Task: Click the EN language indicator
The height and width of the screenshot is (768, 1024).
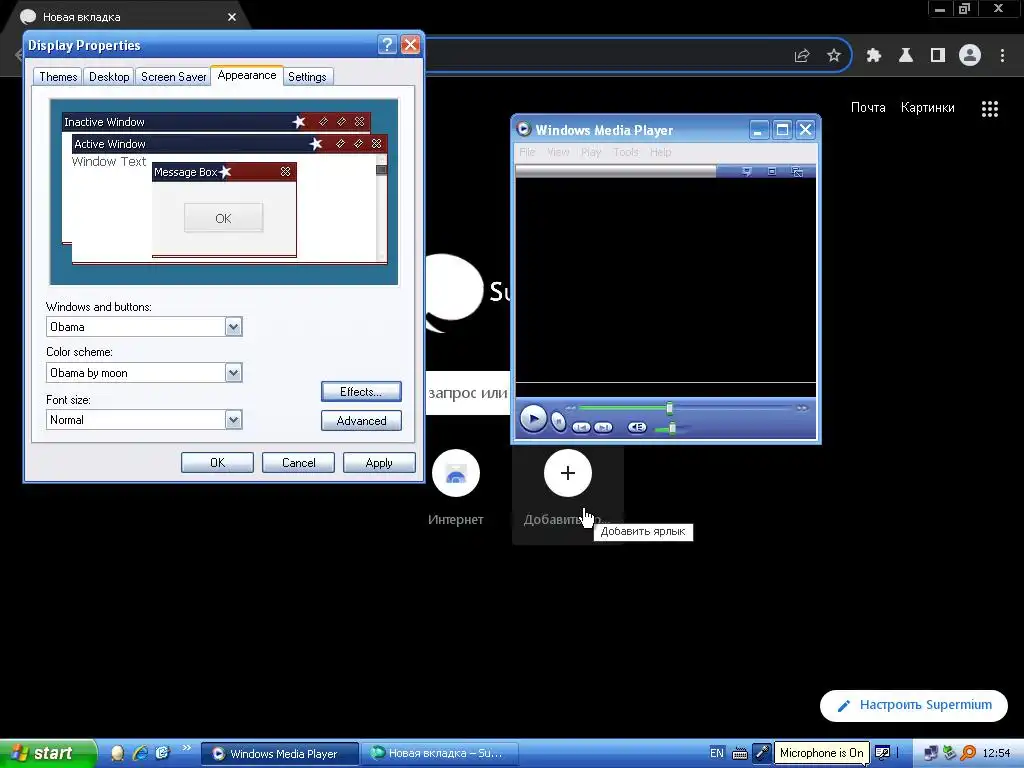Action: pyautogui.click(x=716, y=753)
